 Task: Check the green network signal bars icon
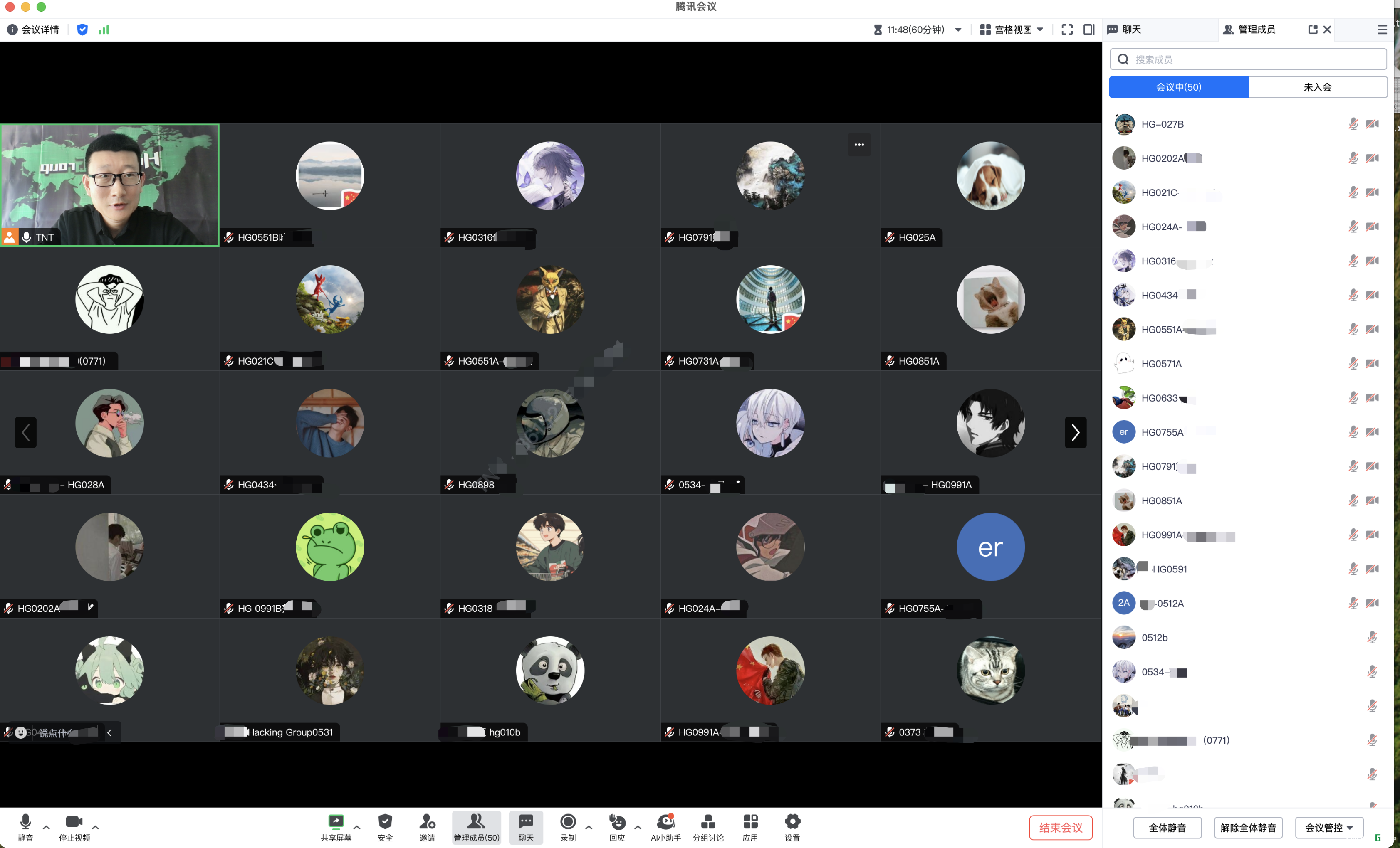104,30
